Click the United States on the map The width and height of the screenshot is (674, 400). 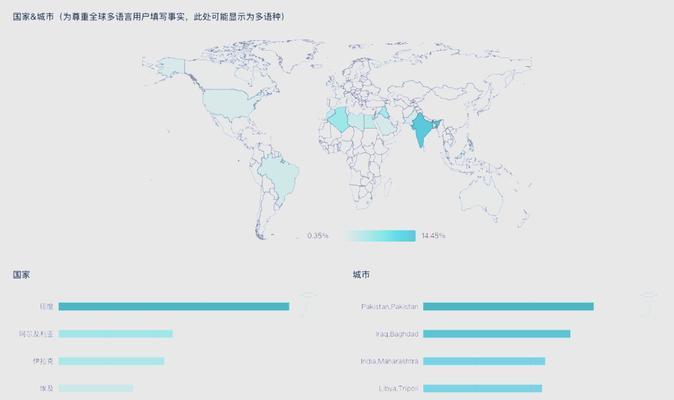[227, 102]
